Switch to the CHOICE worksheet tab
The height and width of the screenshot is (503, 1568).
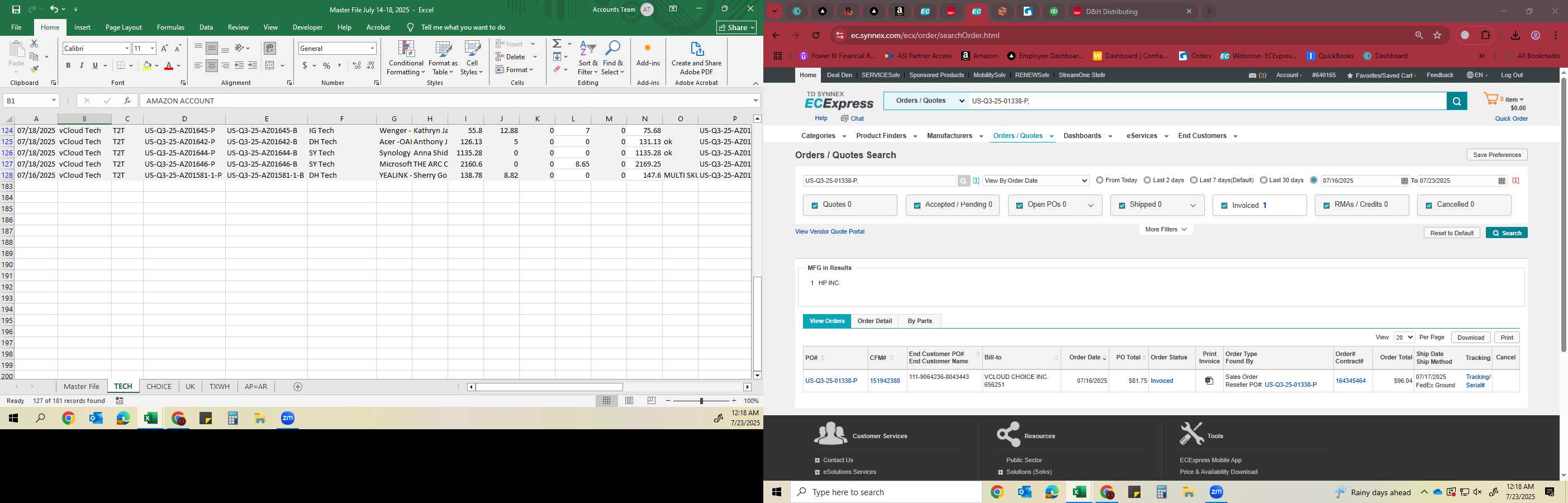tap(159, 387)
